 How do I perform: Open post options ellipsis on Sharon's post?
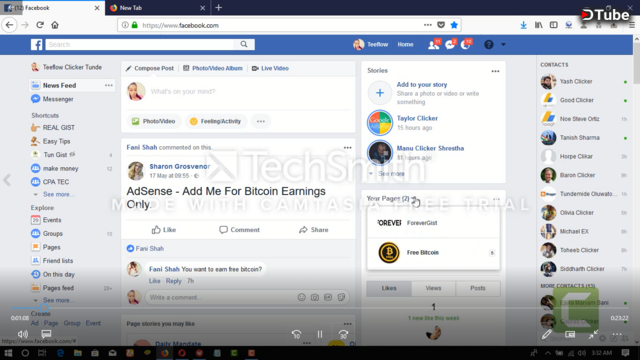[347, 148]
